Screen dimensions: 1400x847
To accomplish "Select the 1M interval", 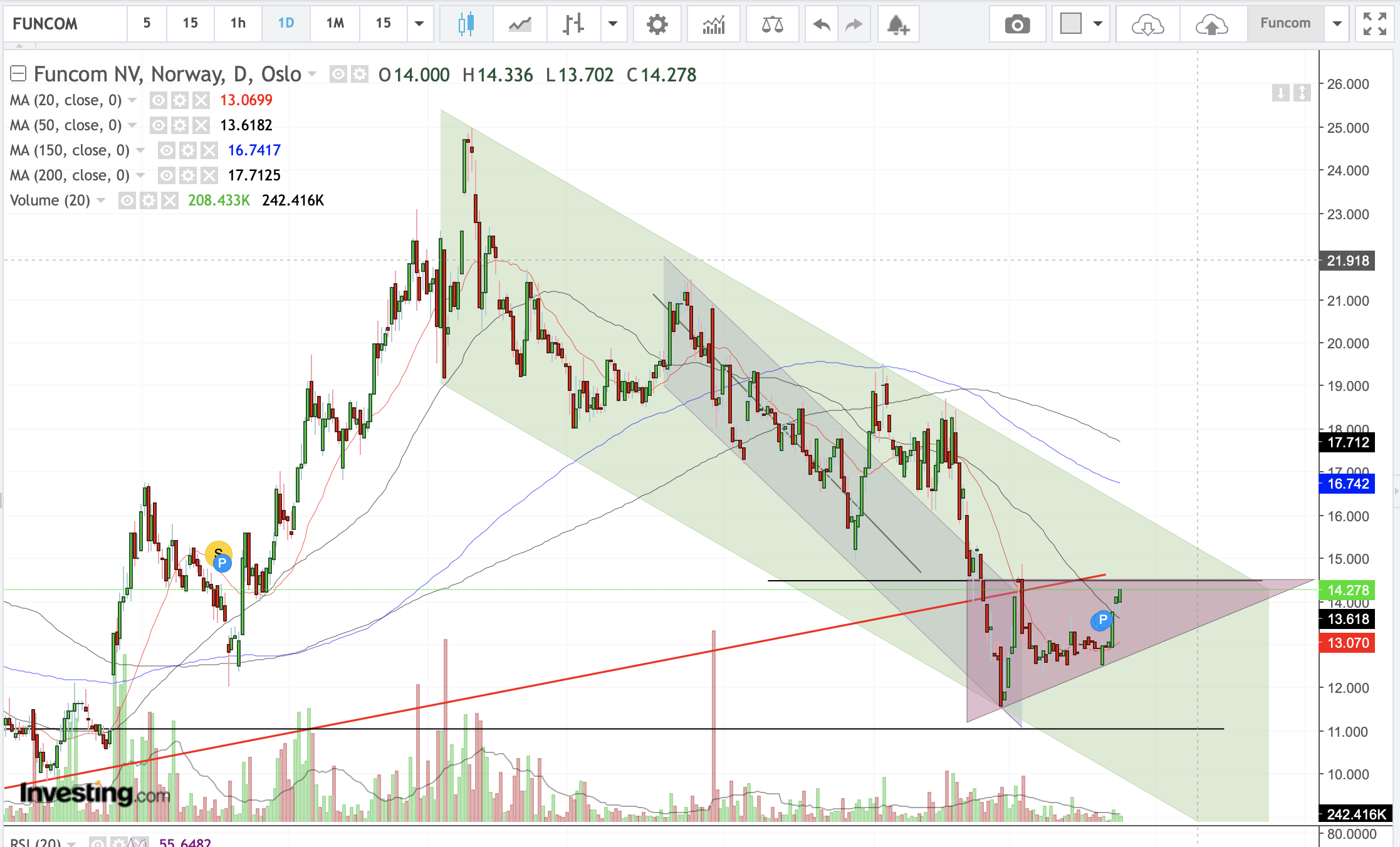I will 335,24.
